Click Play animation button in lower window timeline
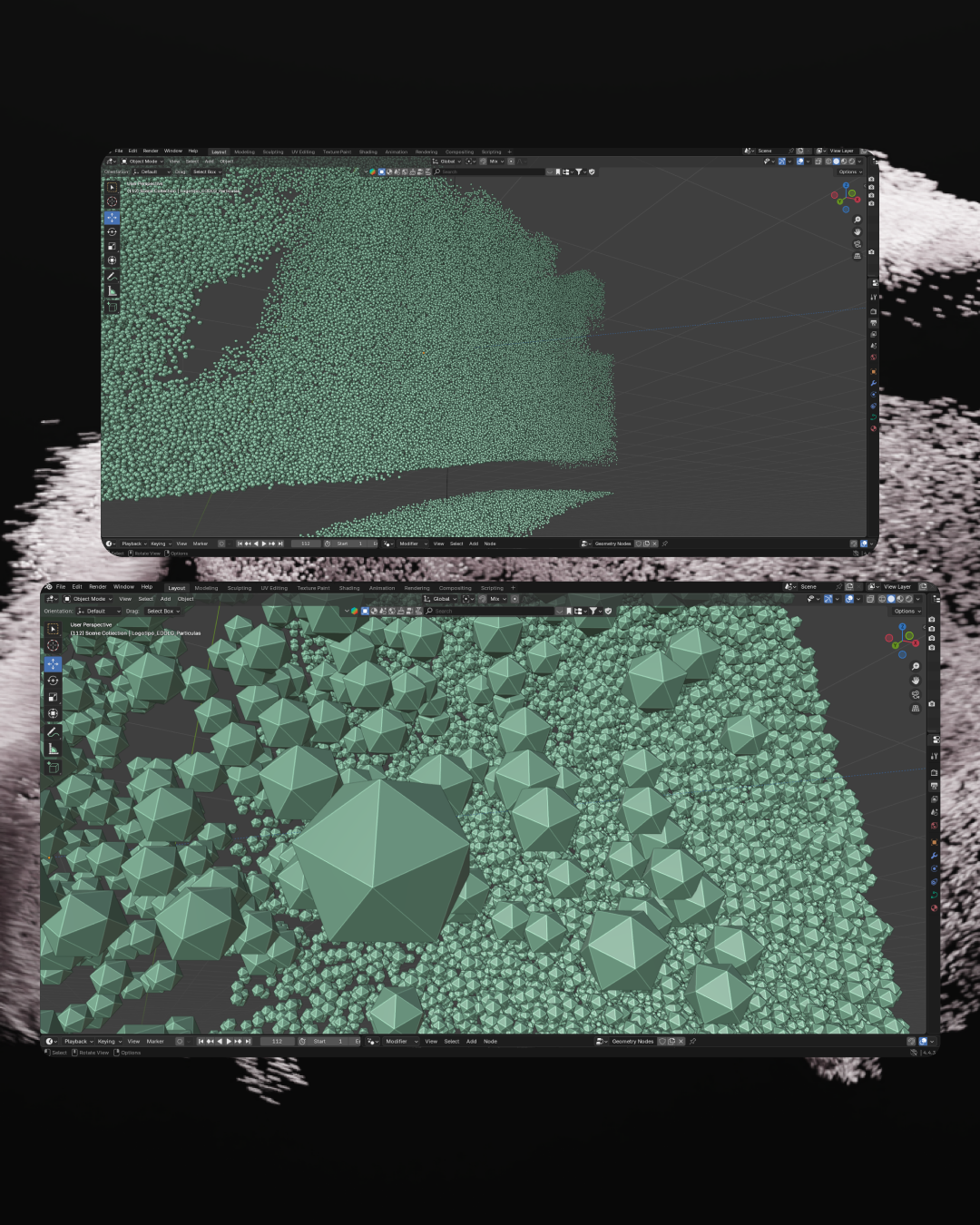The width and height of the screenshot is (980, 1225). click(229, 1041)
